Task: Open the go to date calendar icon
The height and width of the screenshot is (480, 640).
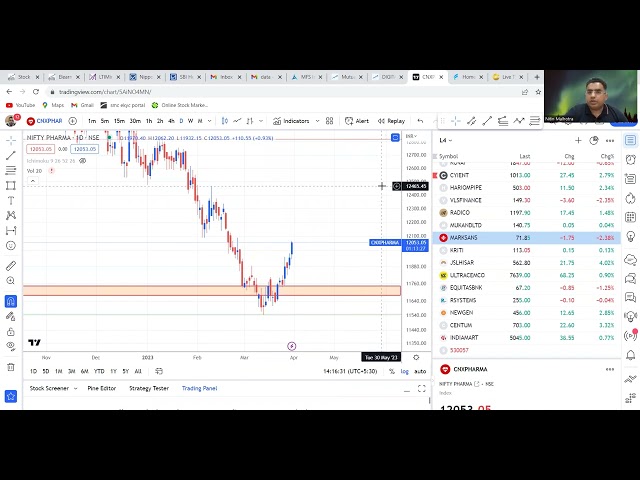Action: pyautogui.click(x=159, y=371)
